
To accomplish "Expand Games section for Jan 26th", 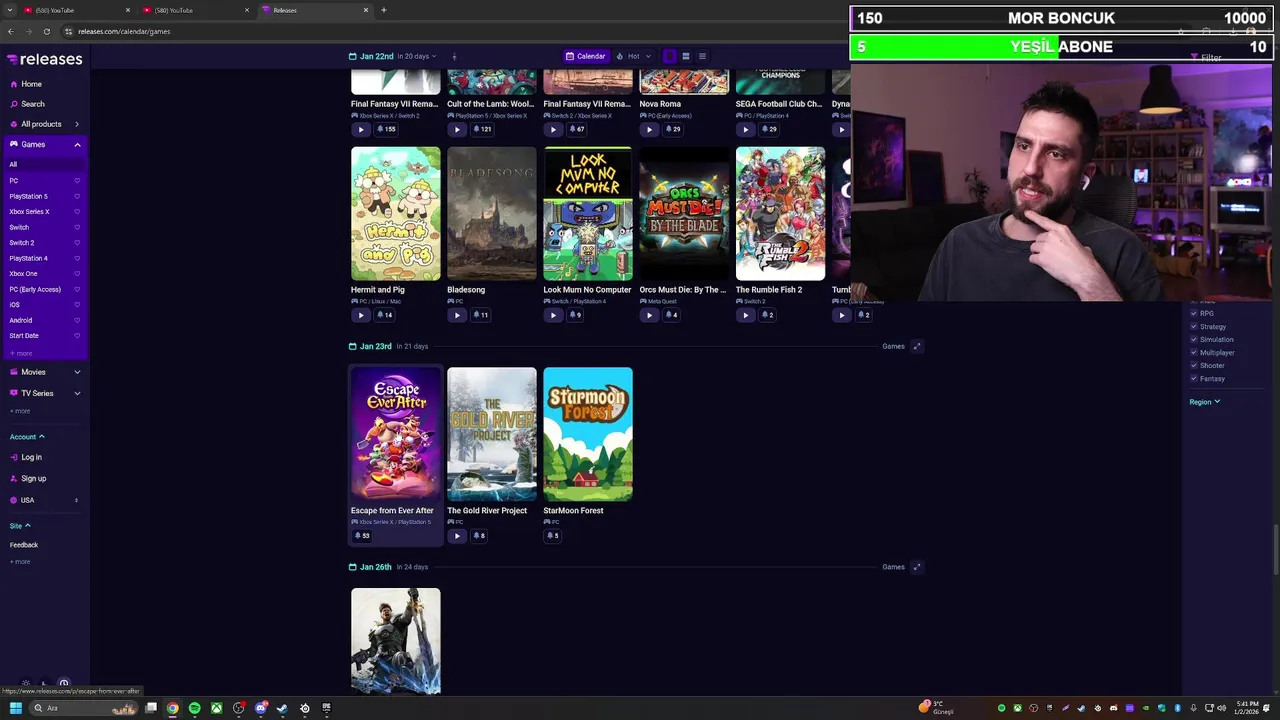I will point(917,567).
